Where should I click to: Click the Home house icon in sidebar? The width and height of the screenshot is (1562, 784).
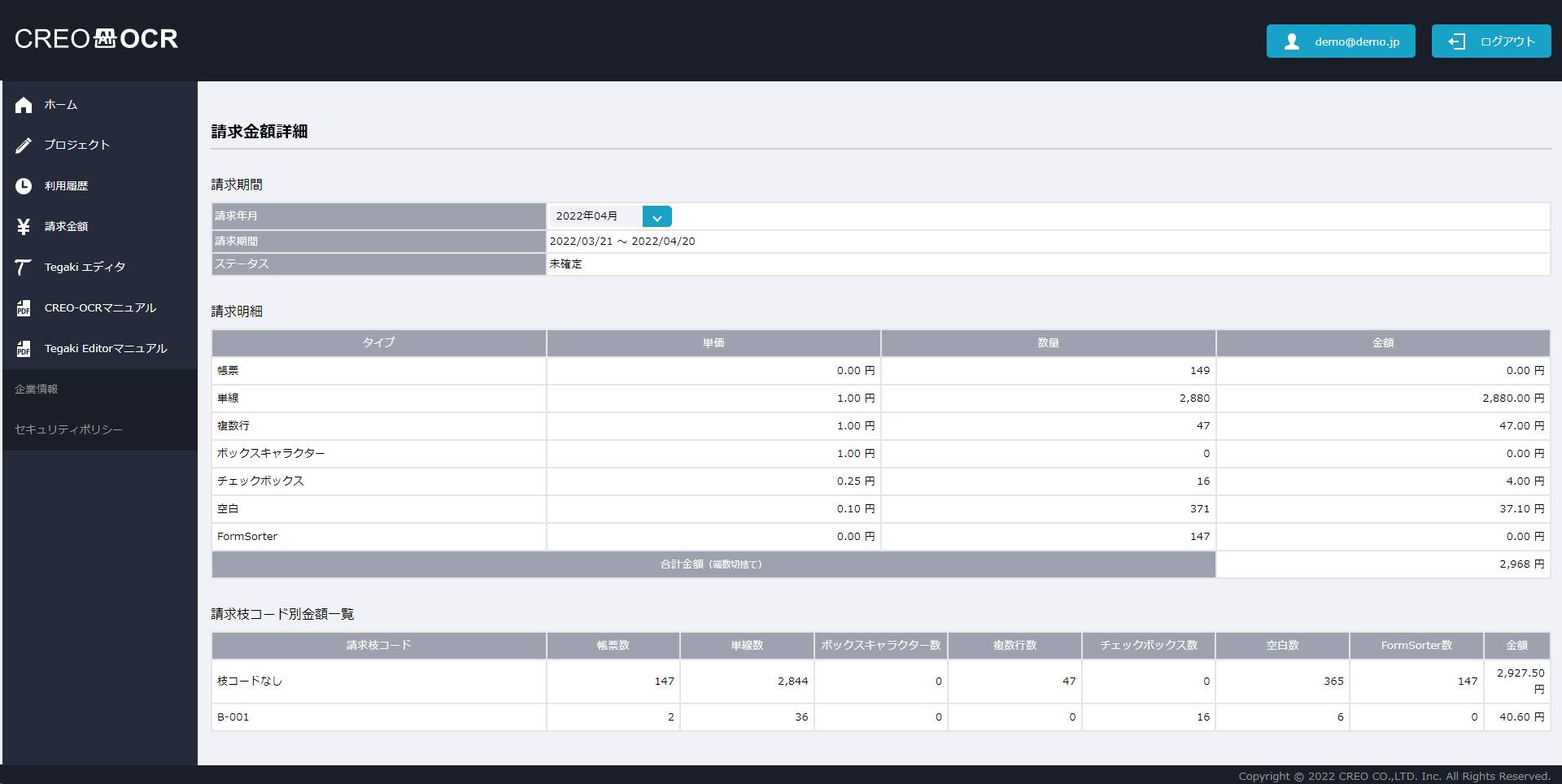tap(24, 105)
